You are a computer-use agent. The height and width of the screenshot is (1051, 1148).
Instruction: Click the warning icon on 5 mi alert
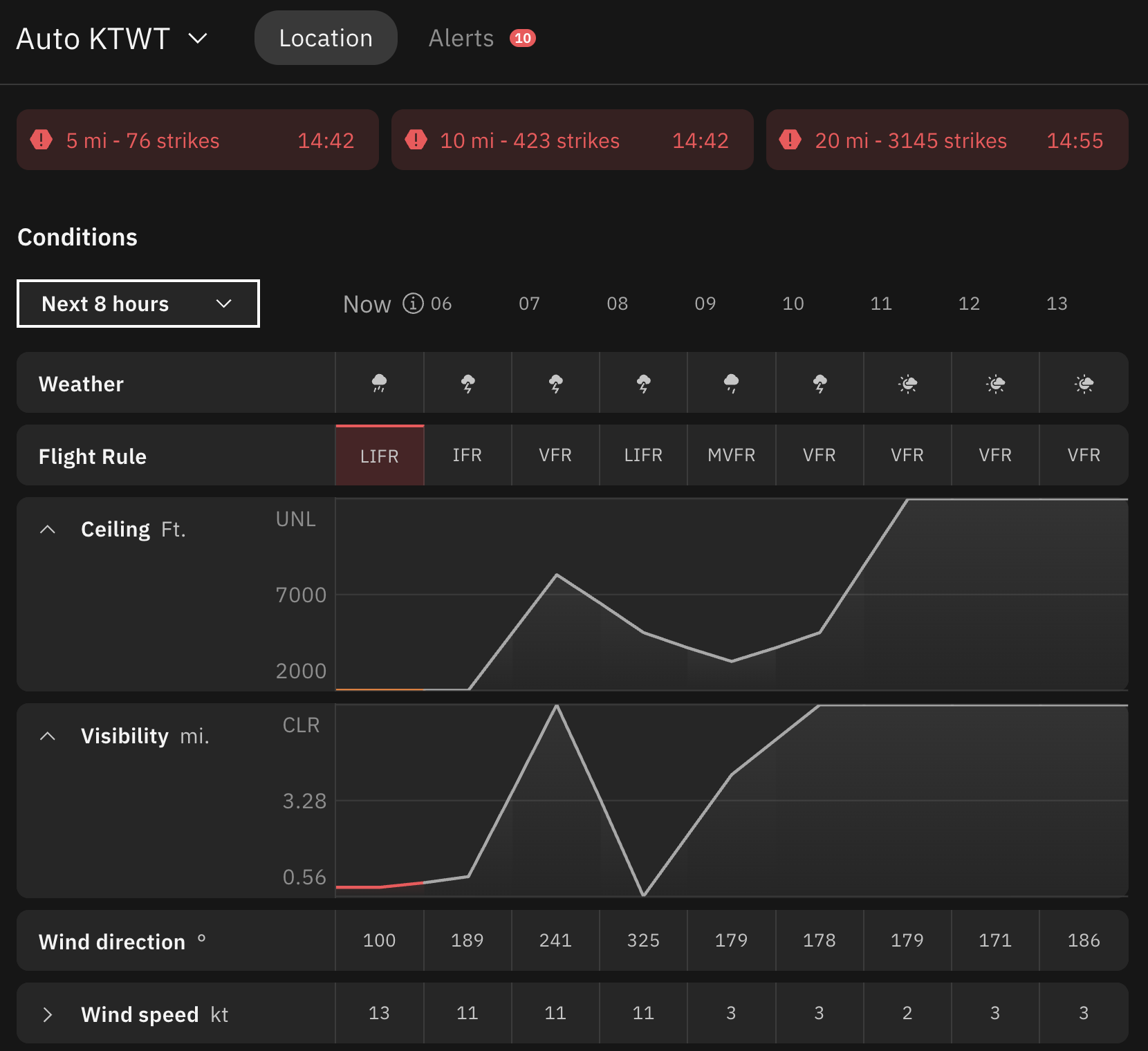(x=41, y=140)
